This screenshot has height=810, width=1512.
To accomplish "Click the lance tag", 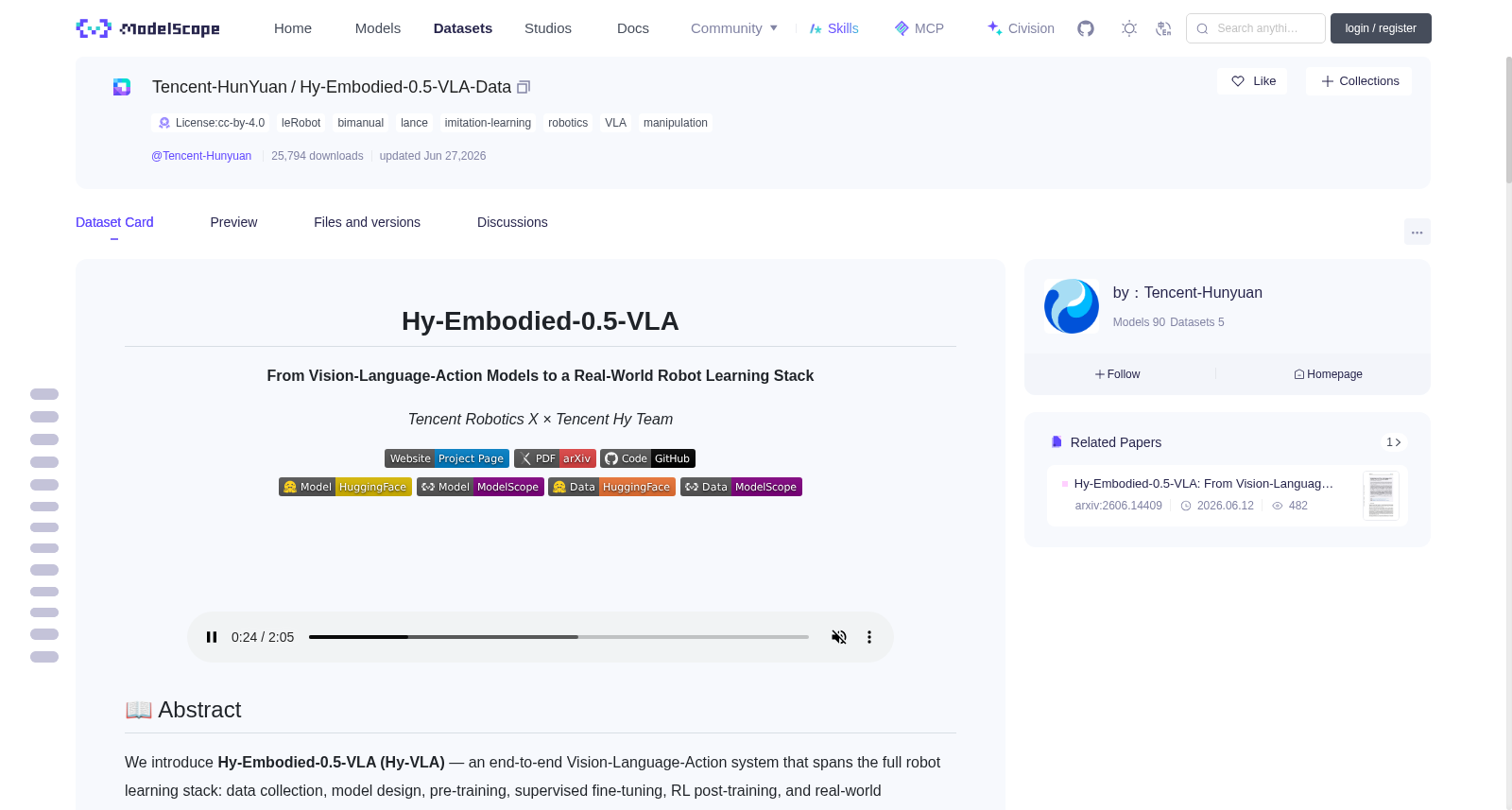I will 414,123.
